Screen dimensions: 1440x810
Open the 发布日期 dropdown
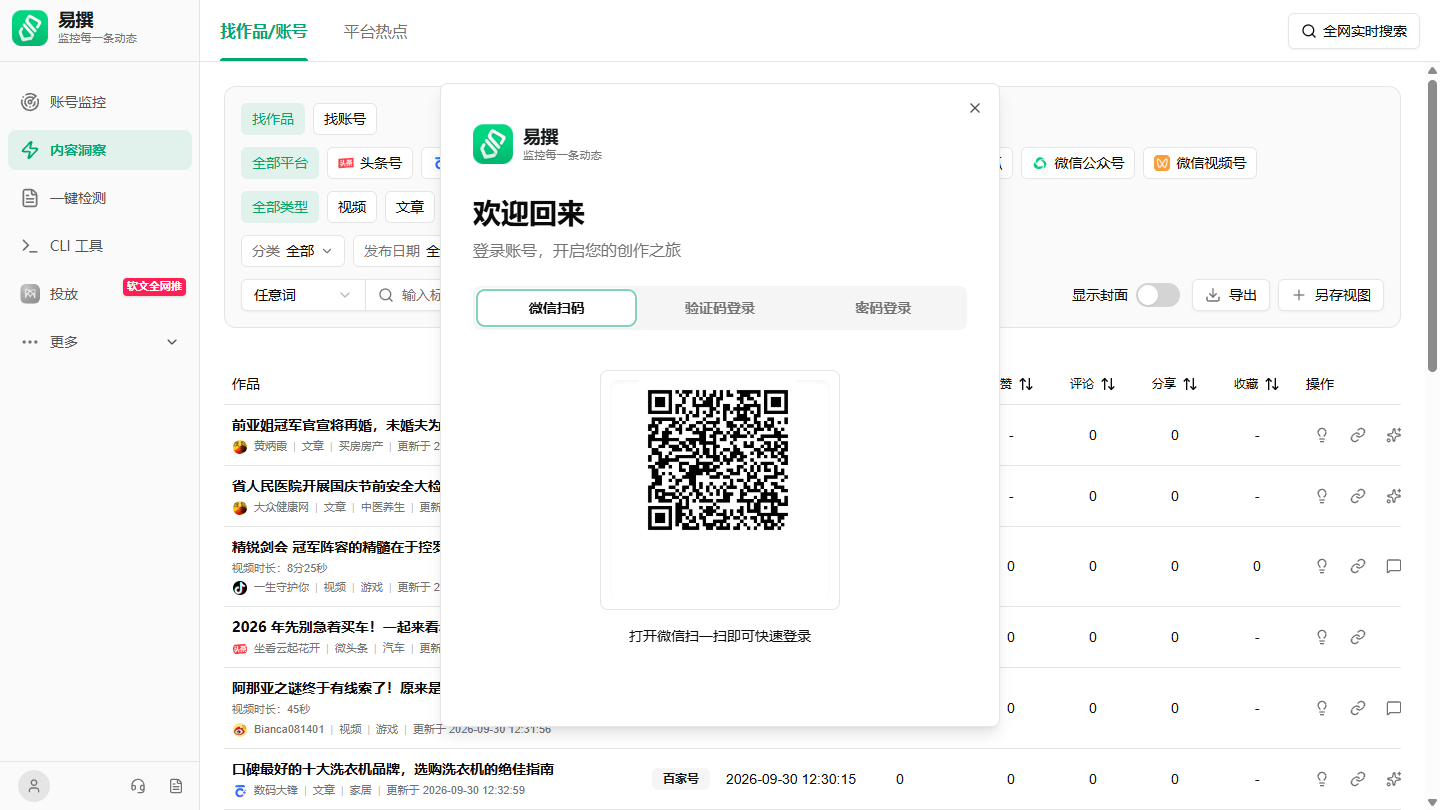pyautogui.click(x=397, y=251)
